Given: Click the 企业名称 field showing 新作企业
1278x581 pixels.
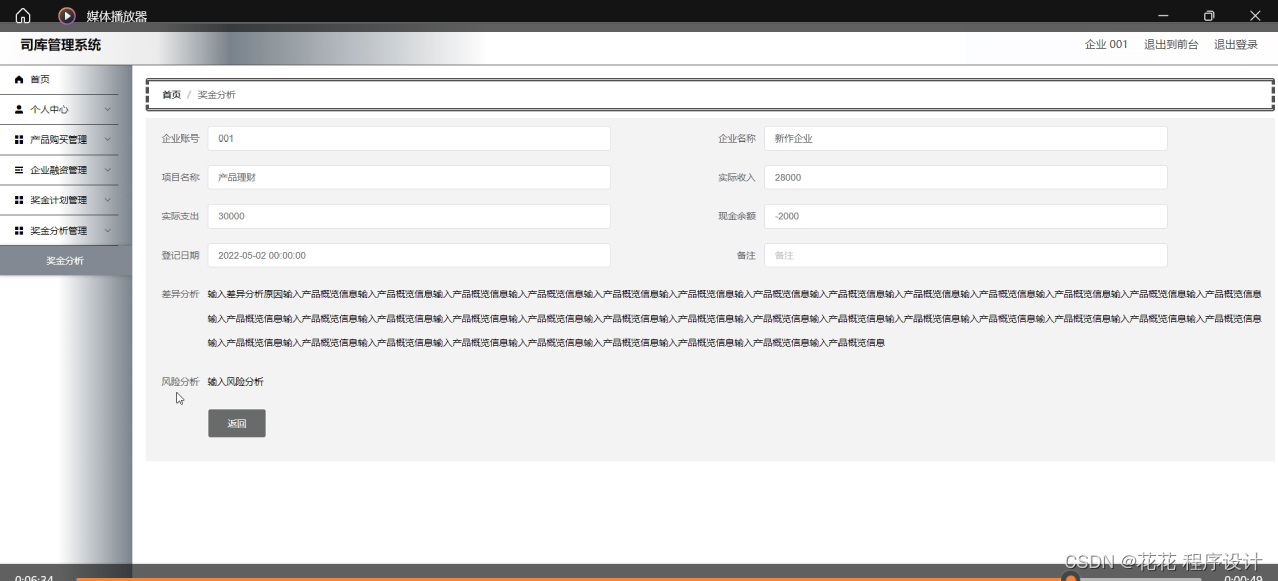Looking at the screenshot, I should click(x=965, y=138).
